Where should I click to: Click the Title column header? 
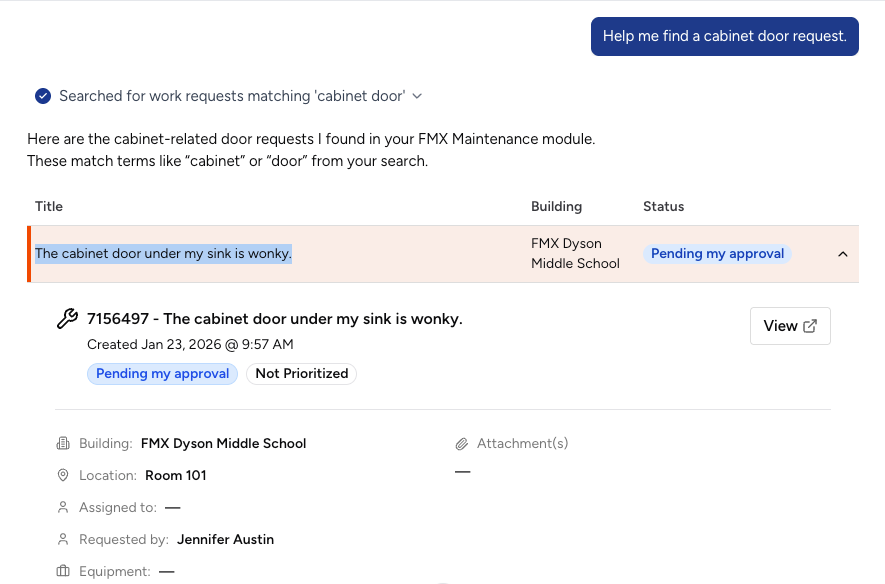pyautogui.click(x=49, y=206)
